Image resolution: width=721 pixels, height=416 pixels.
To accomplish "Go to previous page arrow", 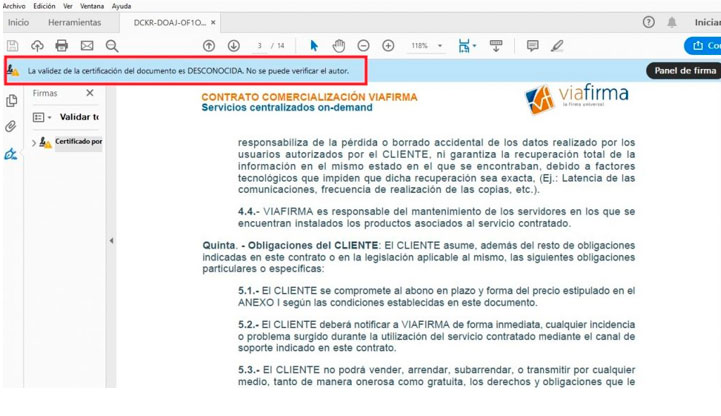I will [x=209, y=46].
